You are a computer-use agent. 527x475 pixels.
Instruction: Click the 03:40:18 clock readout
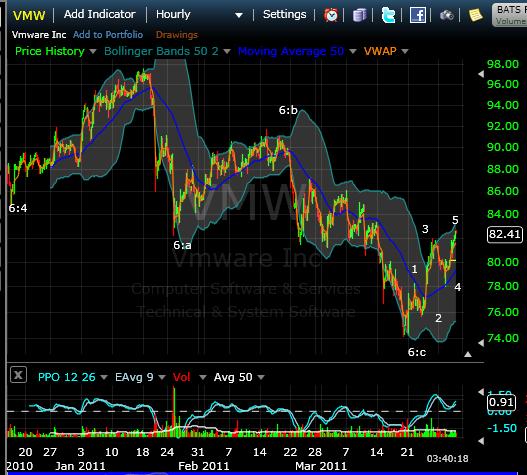447,459
